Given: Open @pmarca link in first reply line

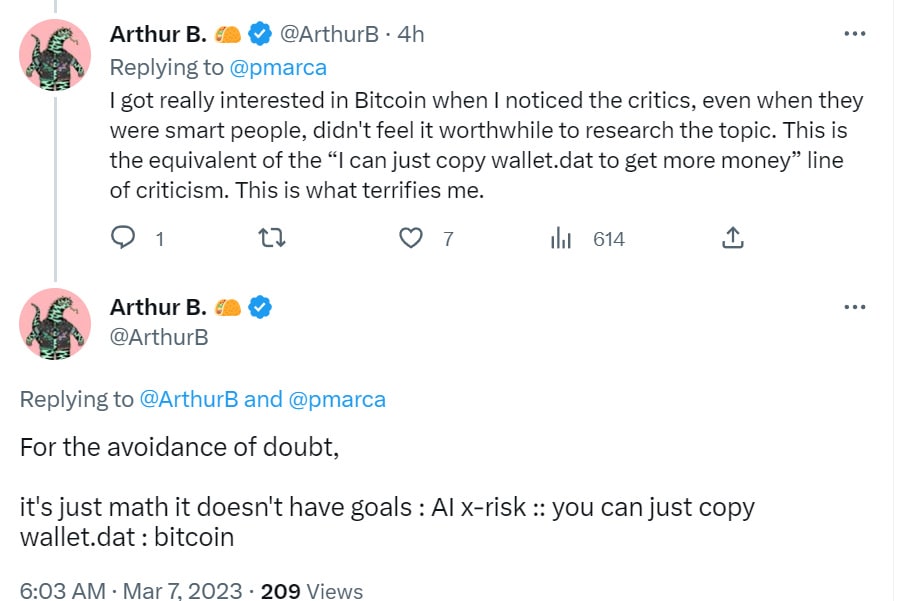Looking at the screenshot, I should point(278,68).
